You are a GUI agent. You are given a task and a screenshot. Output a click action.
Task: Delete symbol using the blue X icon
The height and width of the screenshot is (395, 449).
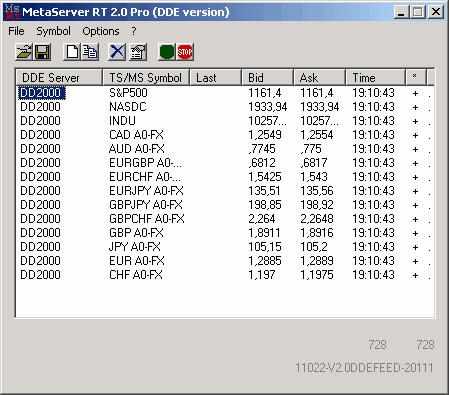click(x=117, y=52)
